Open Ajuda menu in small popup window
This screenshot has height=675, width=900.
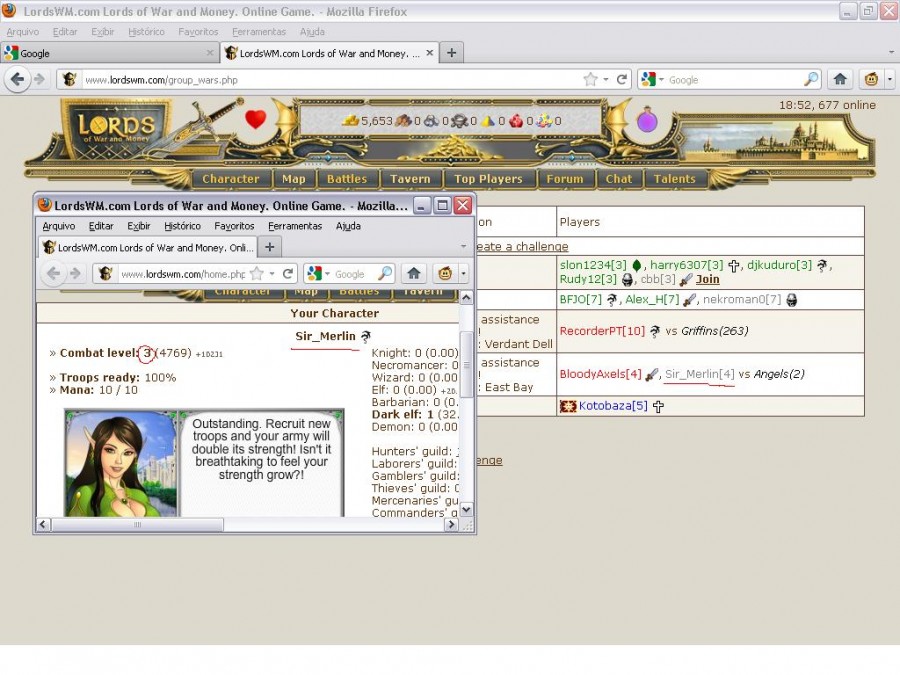click(348, 226)
